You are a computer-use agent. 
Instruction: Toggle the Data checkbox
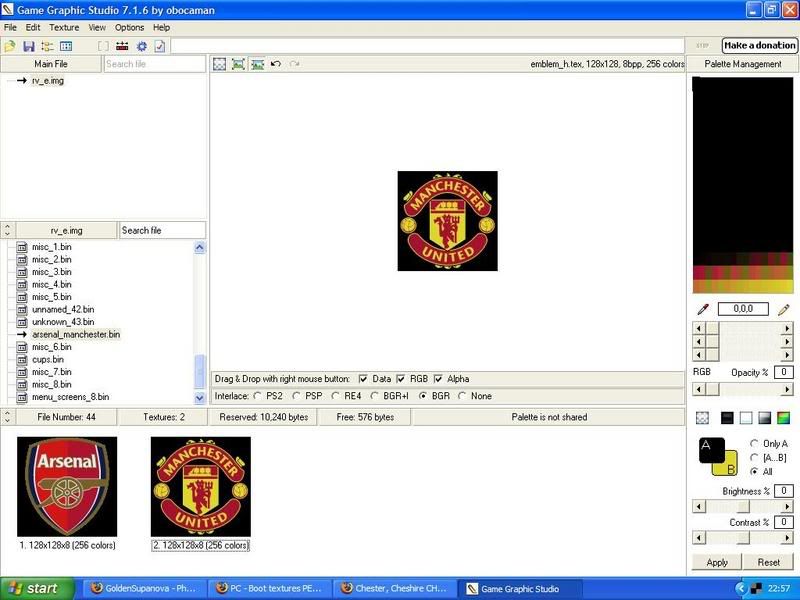coord(363,379)
